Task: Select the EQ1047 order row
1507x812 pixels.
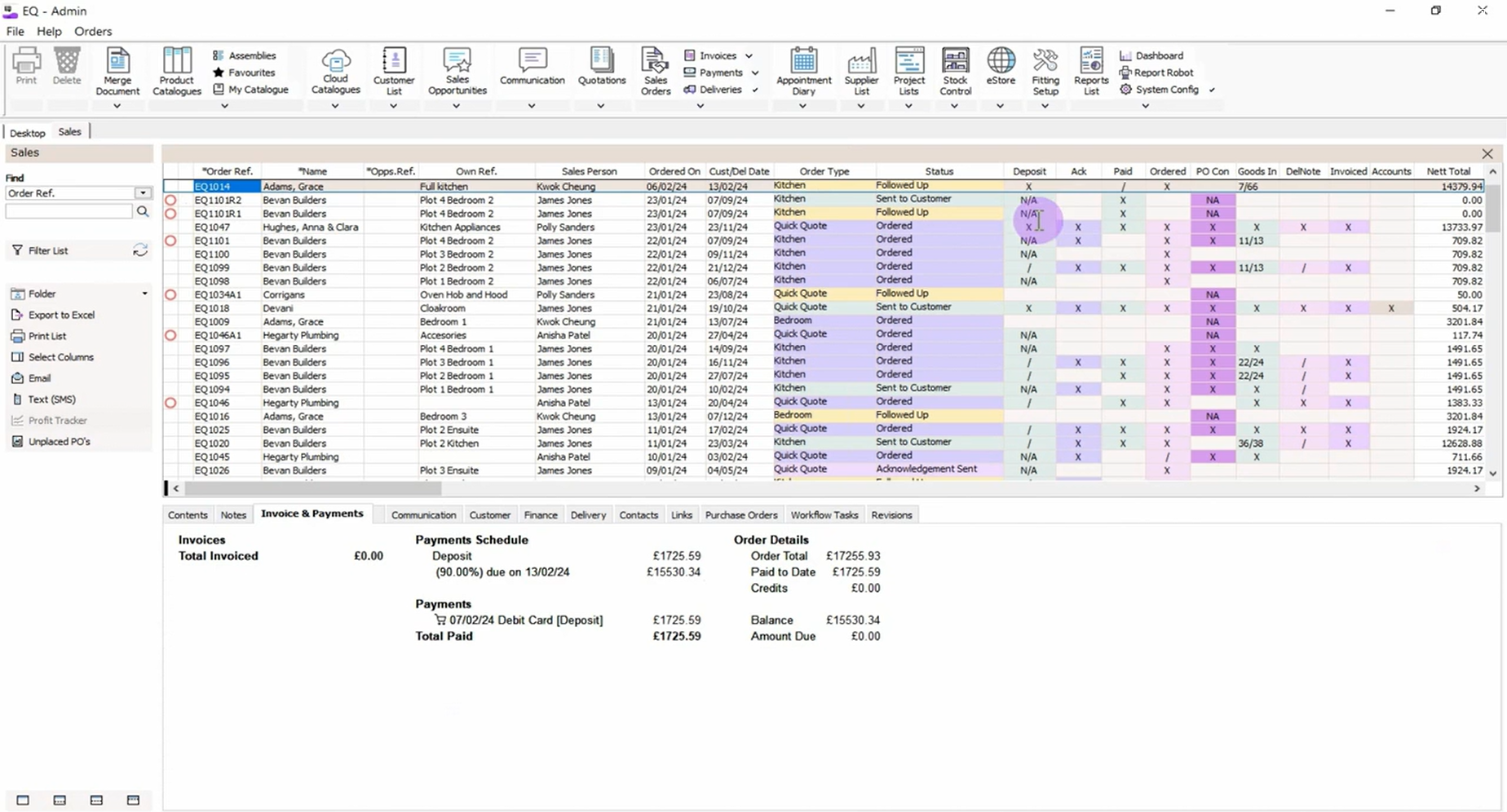Action: click(824, 227)
